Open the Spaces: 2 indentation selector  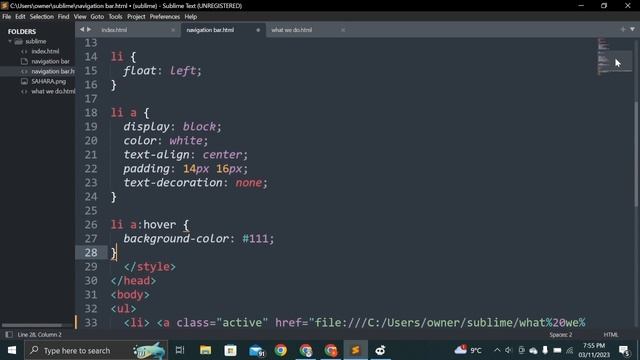tap(560, 335)
